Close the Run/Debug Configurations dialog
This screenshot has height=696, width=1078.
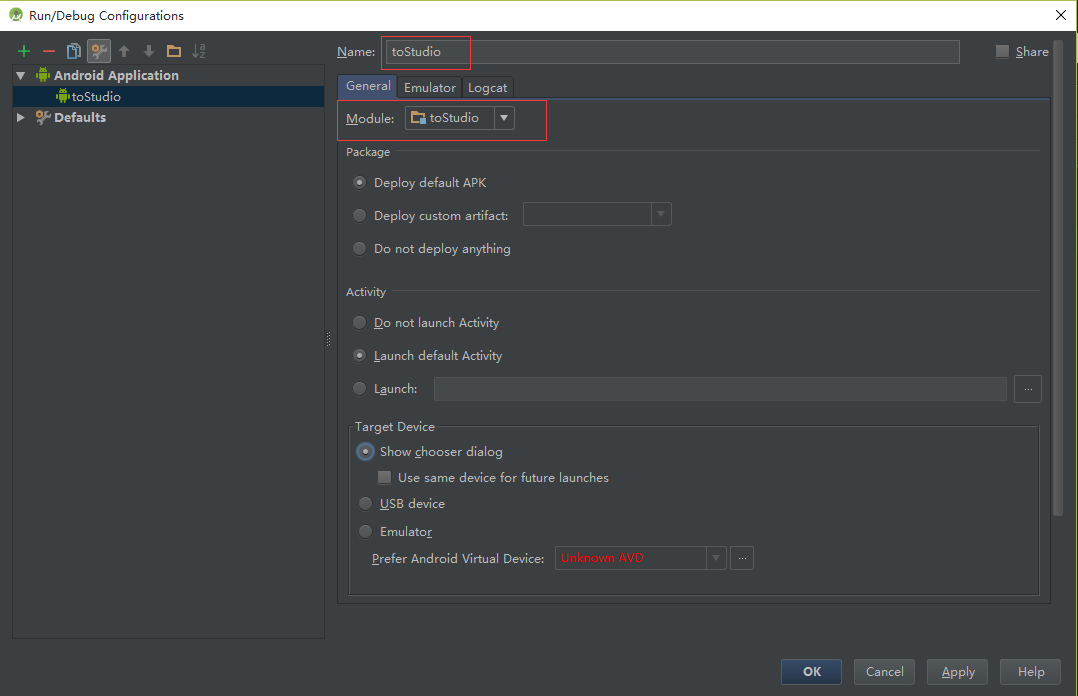[1061, 15]
